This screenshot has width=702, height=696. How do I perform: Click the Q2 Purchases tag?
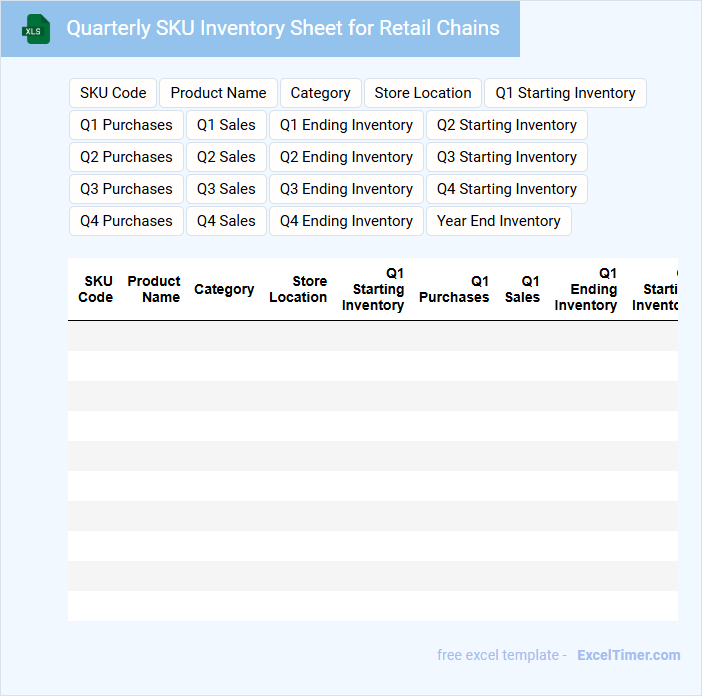(x=126, y=157)
